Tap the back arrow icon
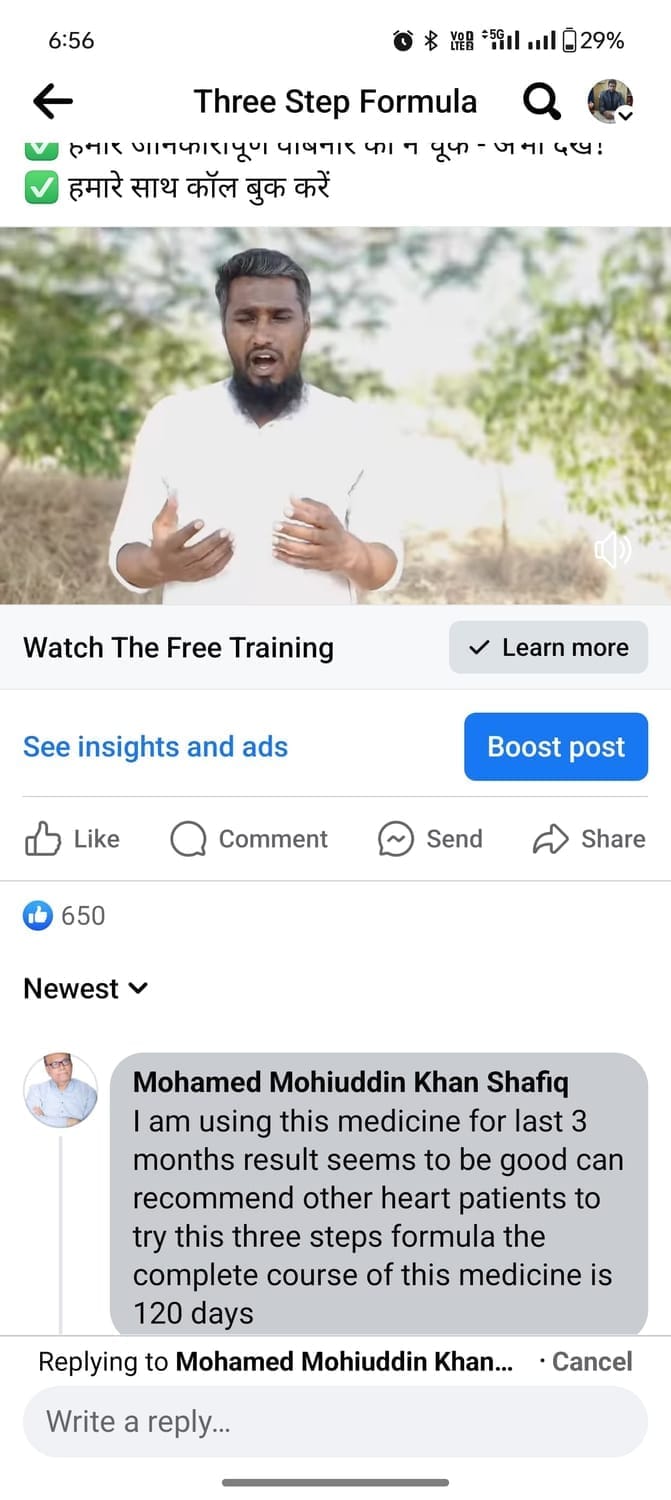 click(53, 100)
